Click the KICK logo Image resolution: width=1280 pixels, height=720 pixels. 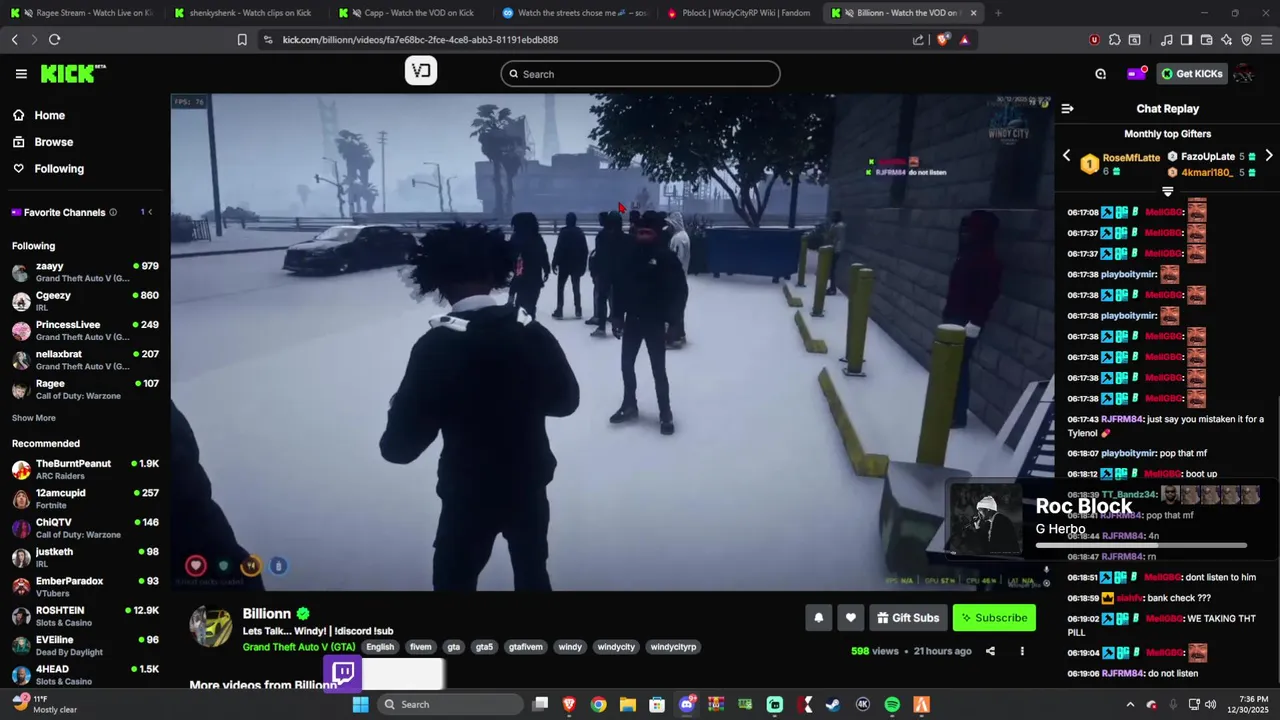click(73, 74)
